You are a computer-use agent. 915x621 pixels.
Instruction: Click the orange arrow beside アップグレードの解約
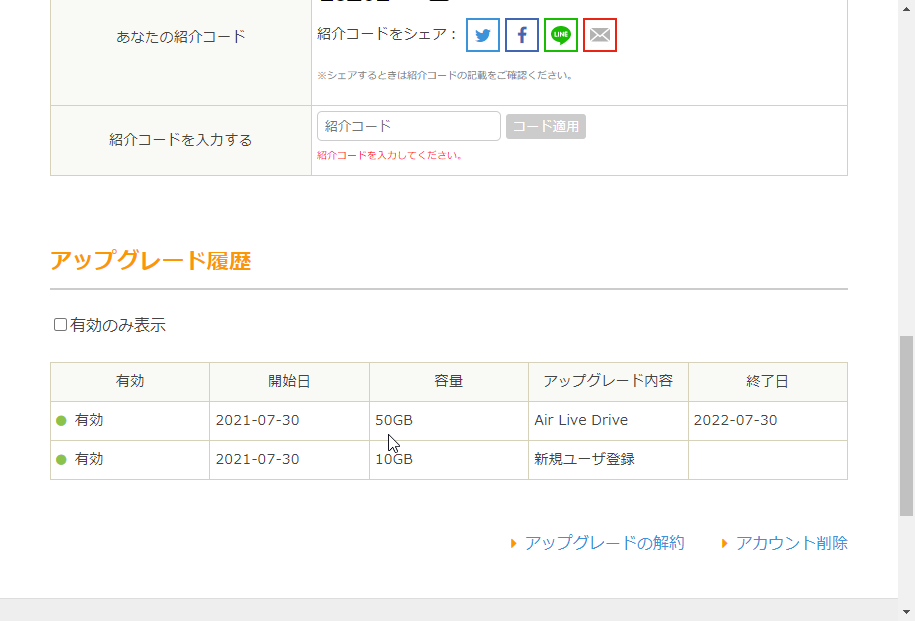pyautogui.click(x=513, y=543)
